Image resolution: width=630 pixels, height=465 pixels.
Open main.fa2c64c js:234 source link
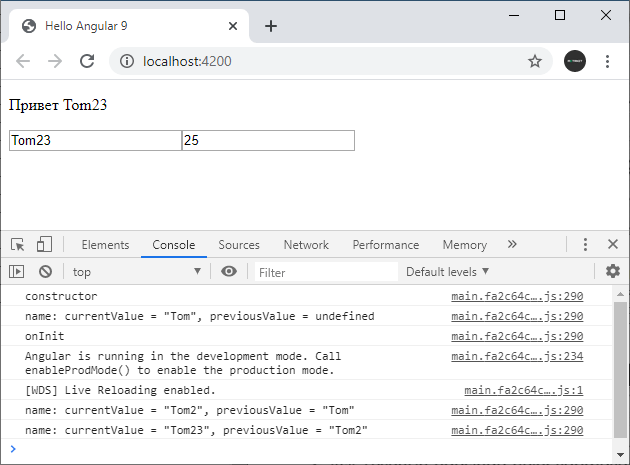point(516,356)
